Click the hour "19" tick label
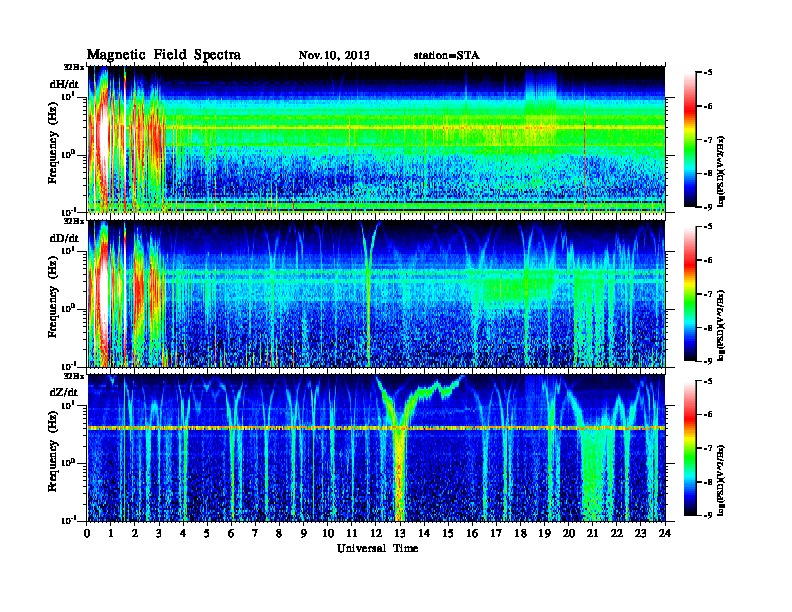This screenshot has height=612, width=792. pyautogui.click(x=544, y=533)
